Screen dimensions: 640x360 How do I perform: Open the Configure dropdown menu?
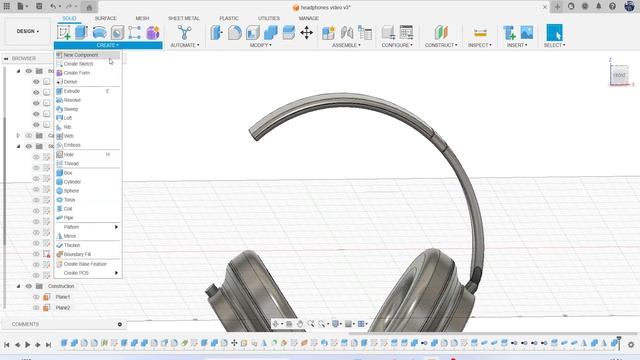click(397, 45)
